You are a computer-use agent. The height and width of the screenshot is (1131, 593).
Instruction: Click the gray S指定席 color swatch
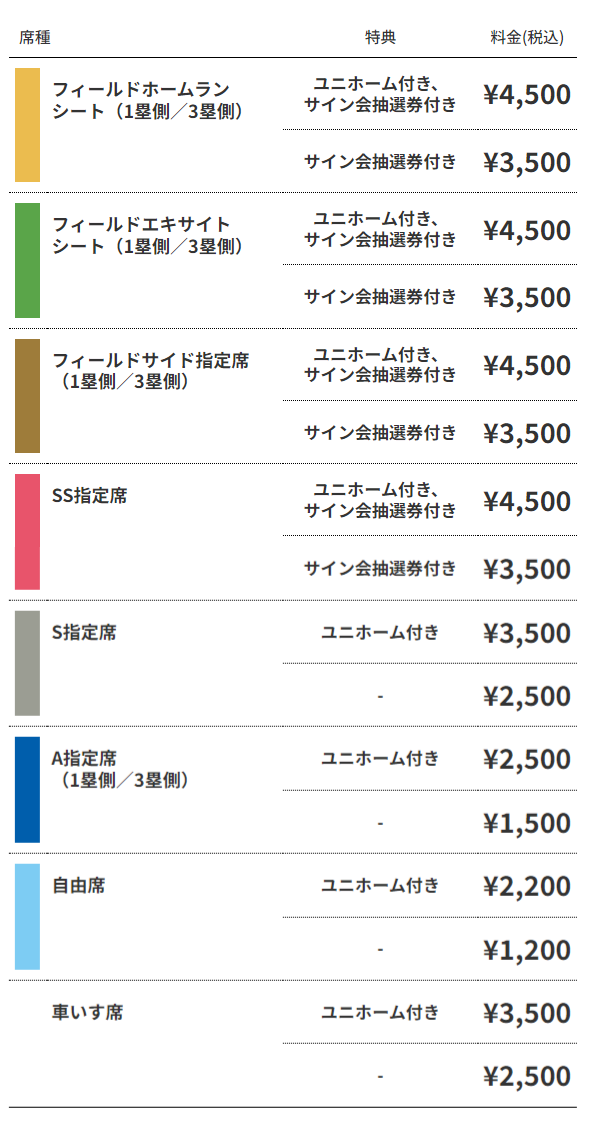pyautogui.click(x=27, y=663)
